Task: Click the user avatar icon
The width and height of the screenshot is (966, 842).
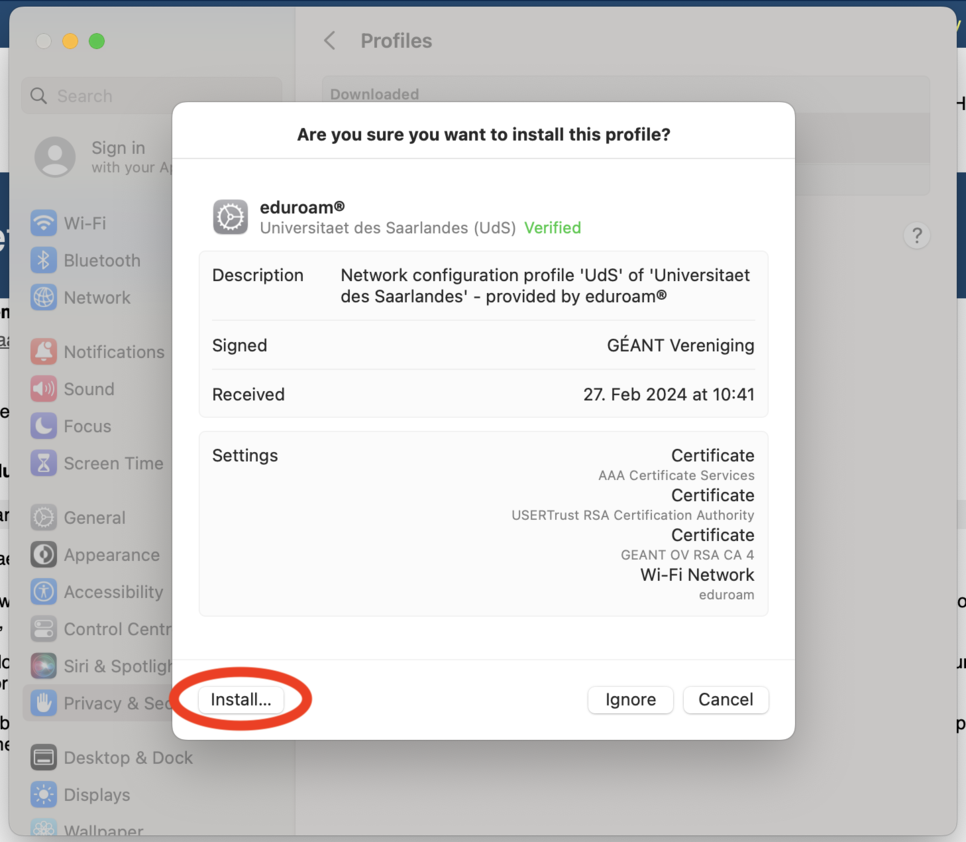Action: tap(55, 156)
